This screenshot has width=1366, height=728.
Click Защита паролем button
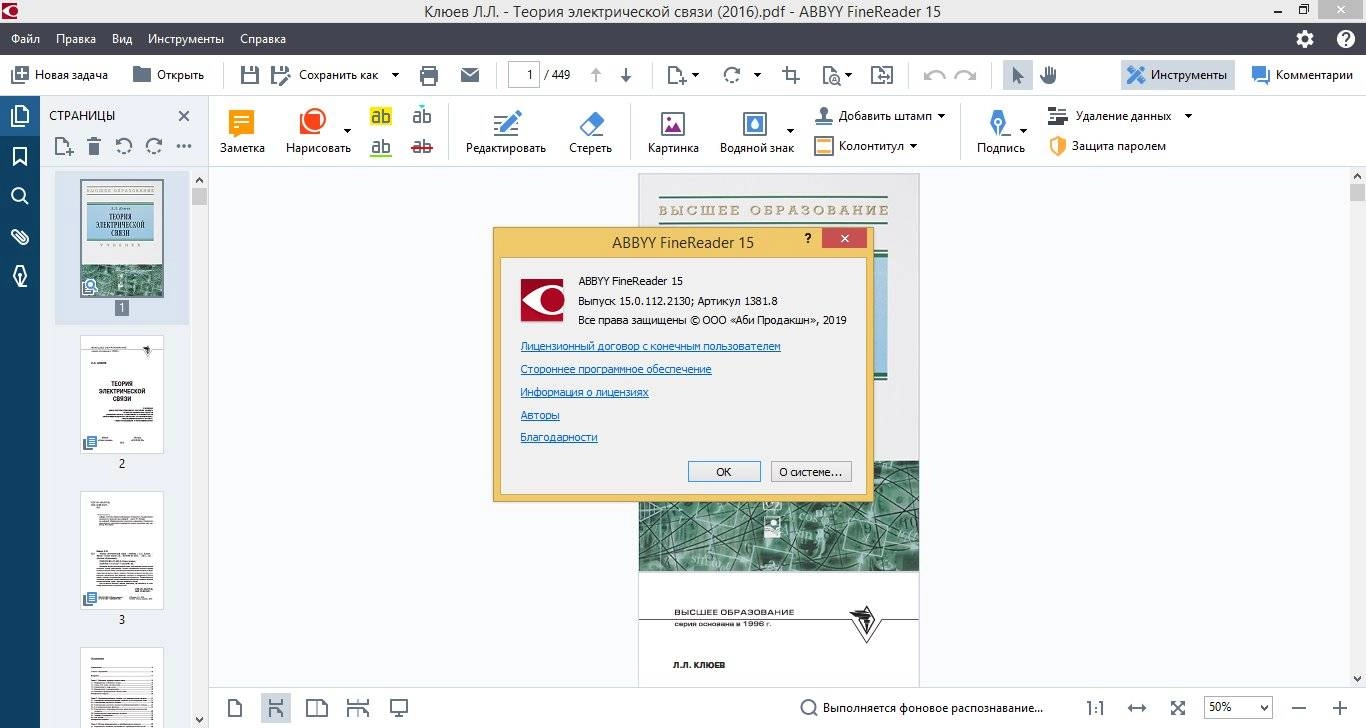pyautogui.click(x=1107, y=146)
